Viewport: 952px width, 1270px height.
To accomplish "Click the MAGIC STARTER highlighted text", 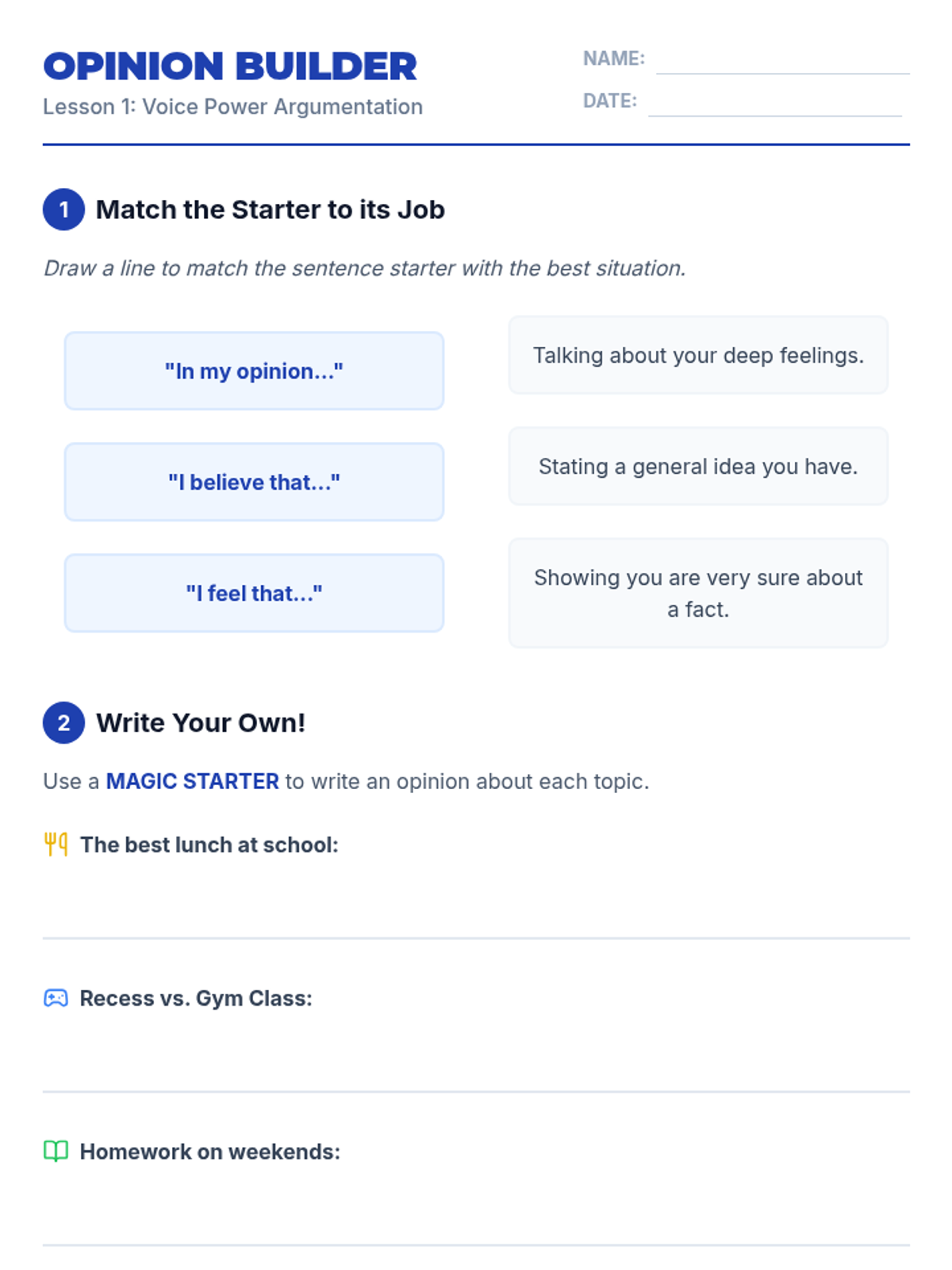I will (x=192, y=781).
